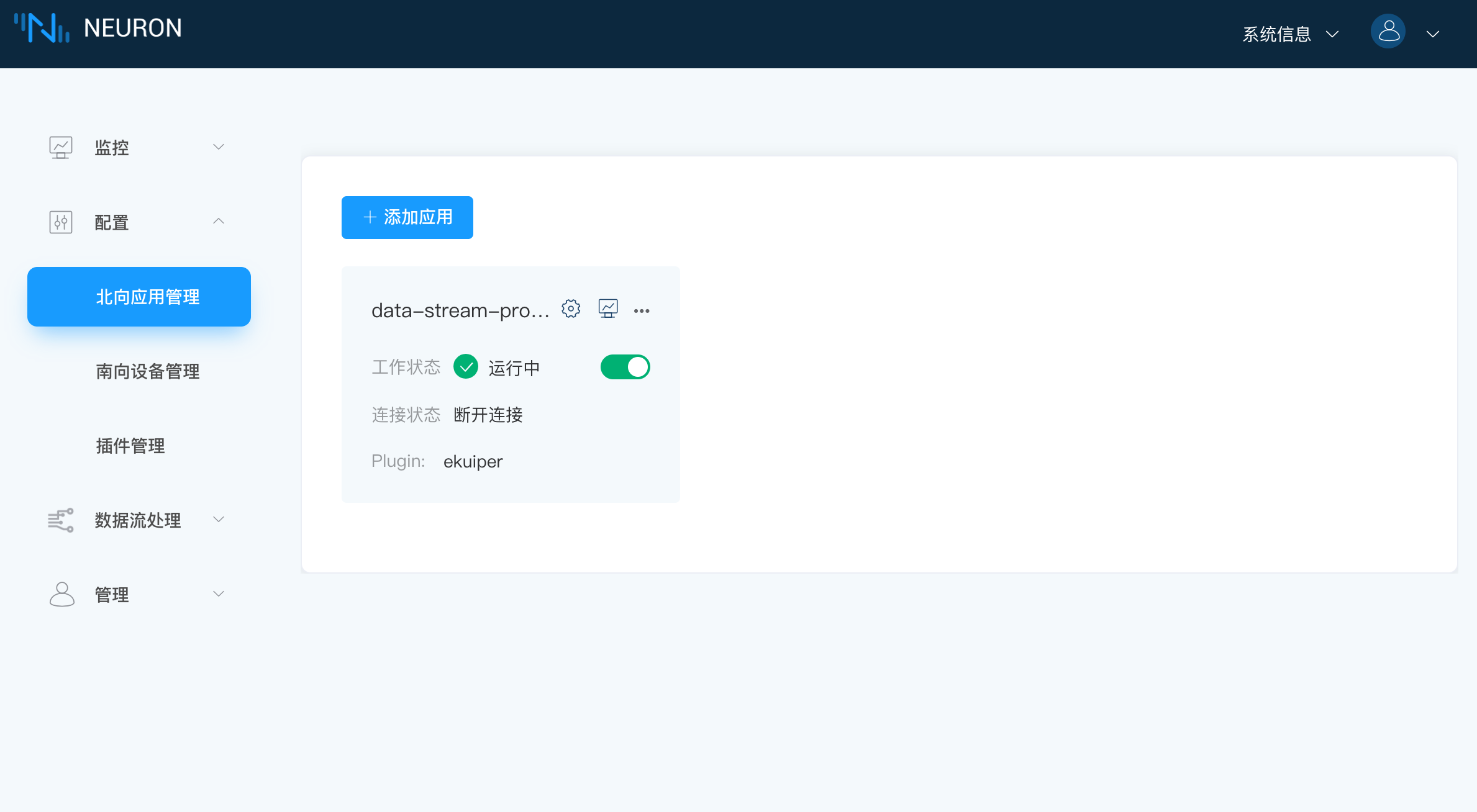Click the ekuiper plugin name
The width and height of the screenshot is (1477, 812).
click(x=473, y=462)
